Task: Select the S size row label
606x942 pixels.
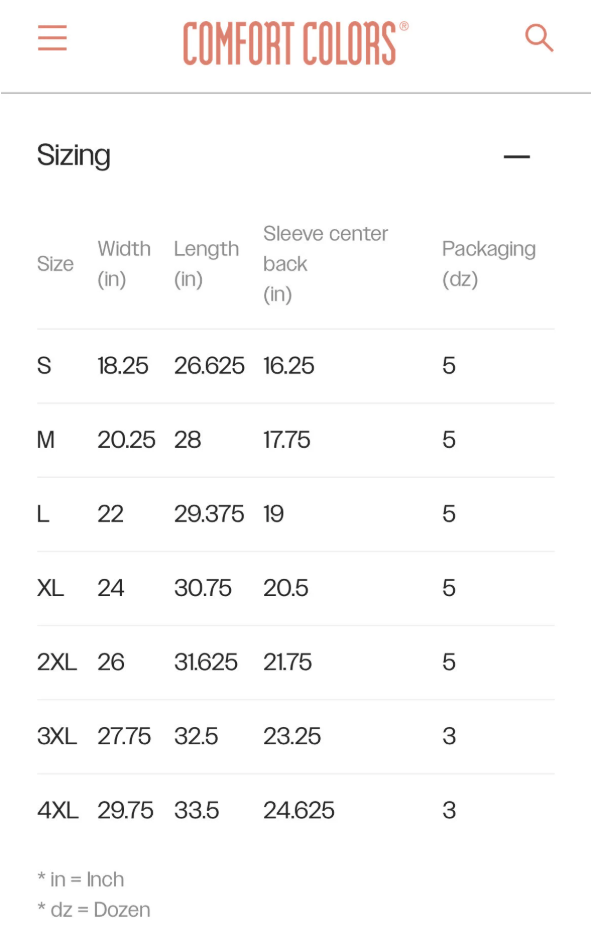Action: (44, 366)
